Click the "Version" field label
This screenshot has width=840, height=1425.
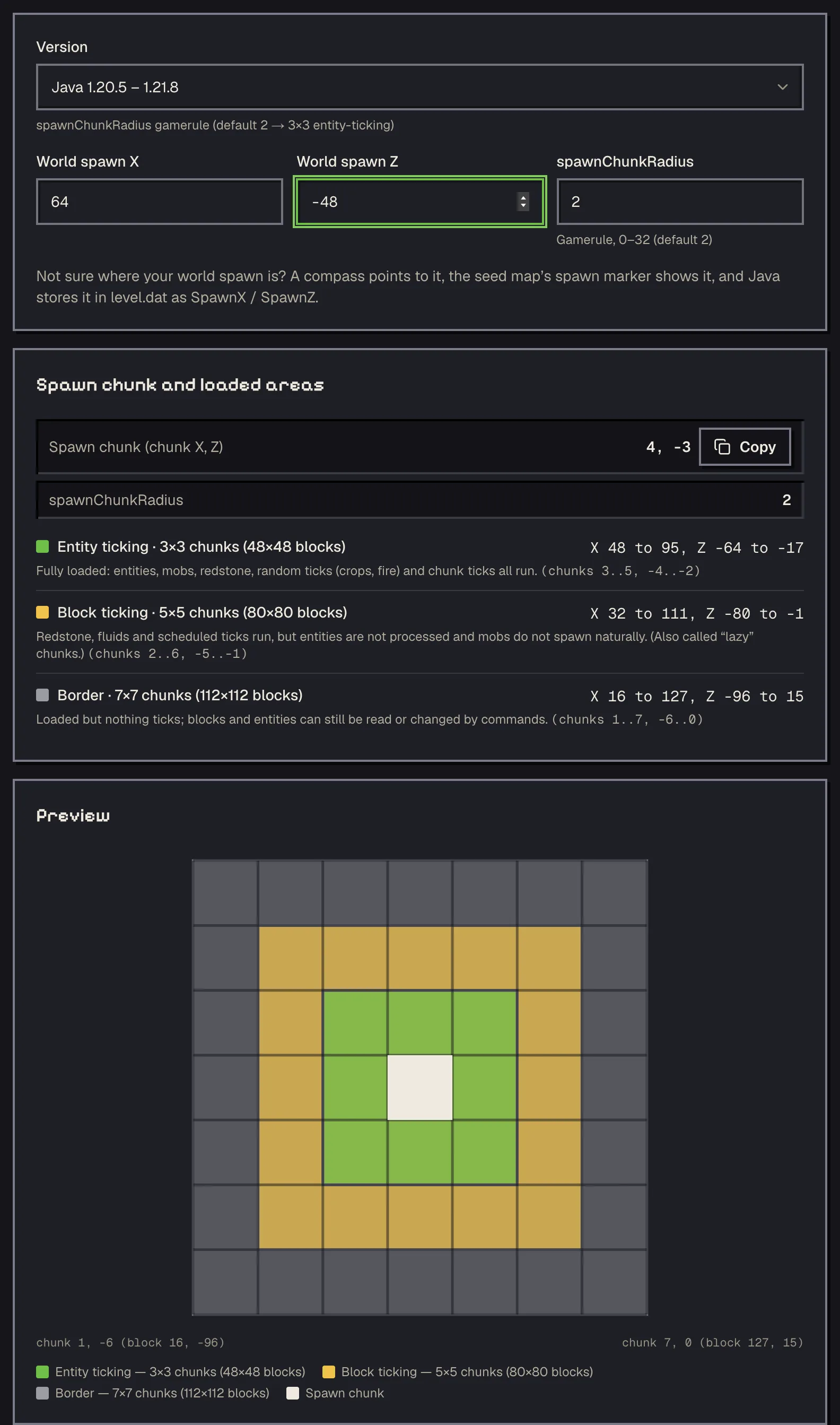click(x=62, y=47)
